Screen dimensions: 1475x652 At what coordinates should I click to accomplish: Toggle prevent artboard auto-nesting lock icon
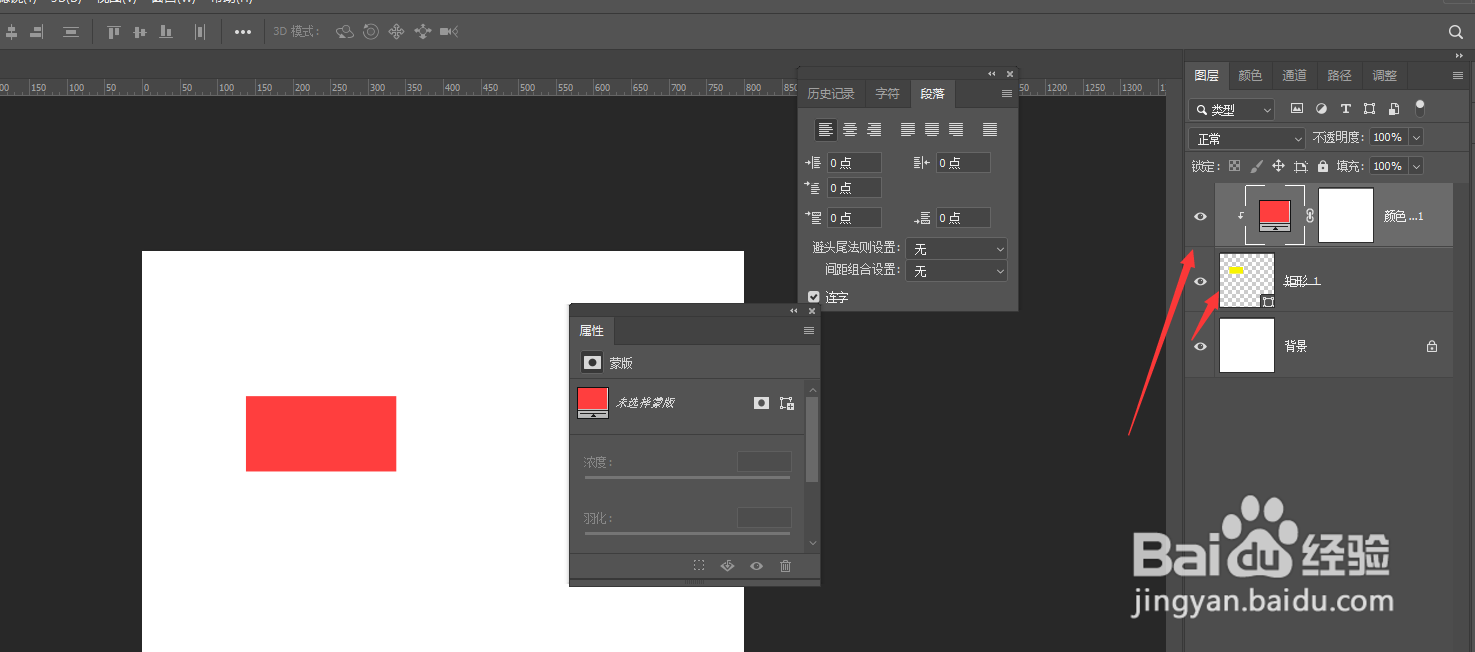pos(1301,166)
